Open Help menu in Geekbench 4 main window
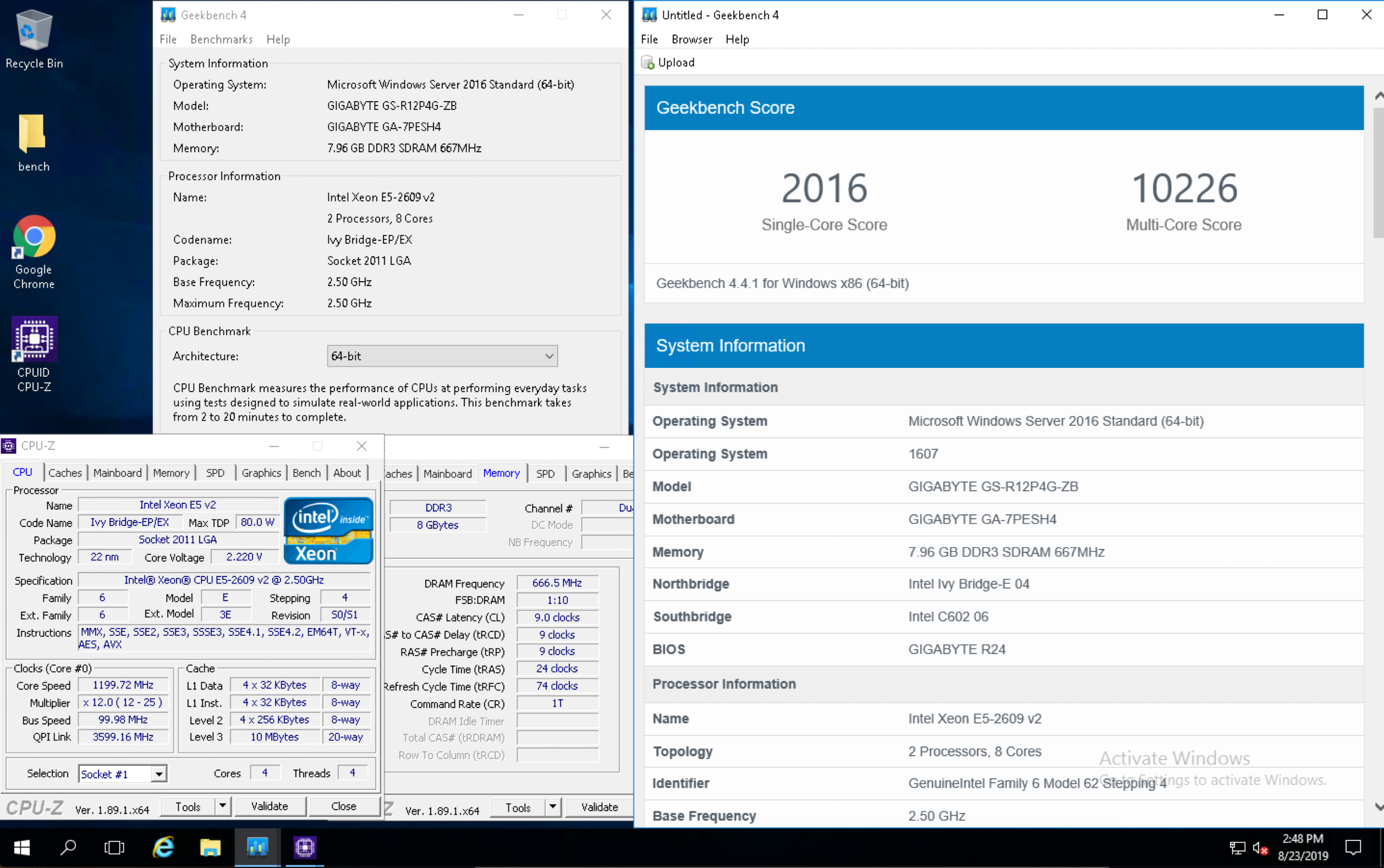Image resolution: width=1384 pixels, height=868 pixels. (x=278, y=39)
